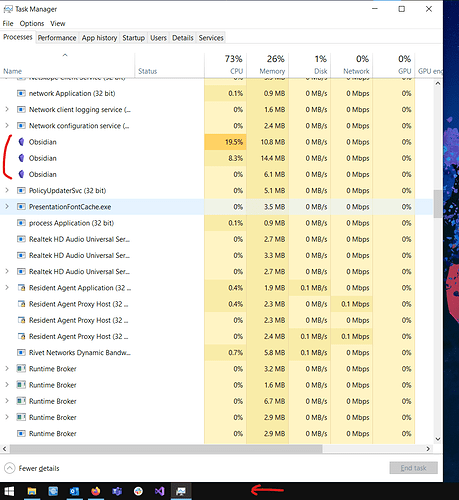The height and width of the screenshot is (500, 459).
Task: Select the 'Rivet Networks Dynamic Bandw...' row
Action: (217, 353)
